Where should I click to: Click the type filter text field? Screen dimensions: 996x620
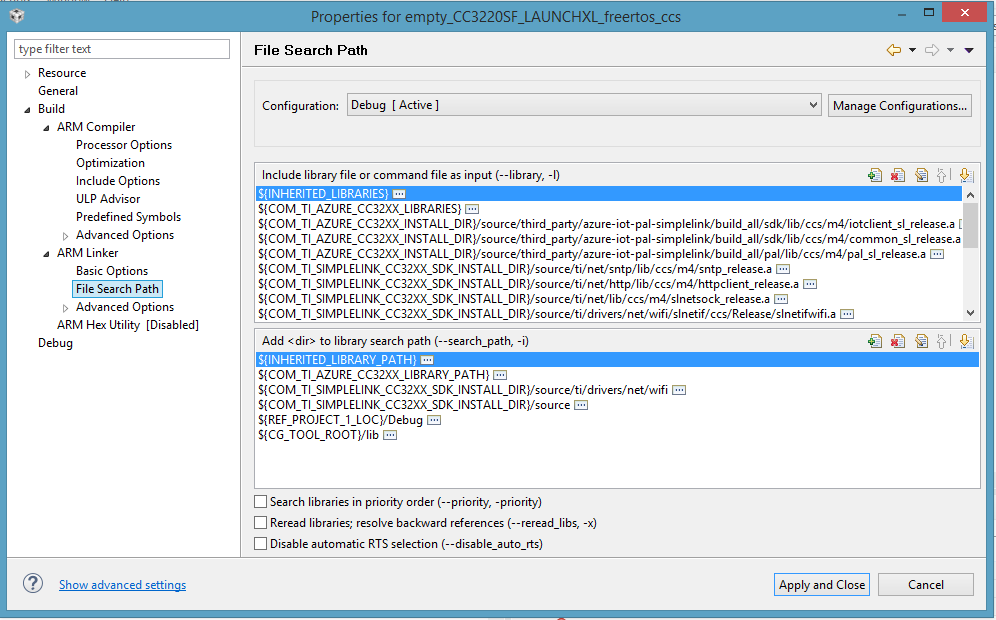click(x=122, y=49)
